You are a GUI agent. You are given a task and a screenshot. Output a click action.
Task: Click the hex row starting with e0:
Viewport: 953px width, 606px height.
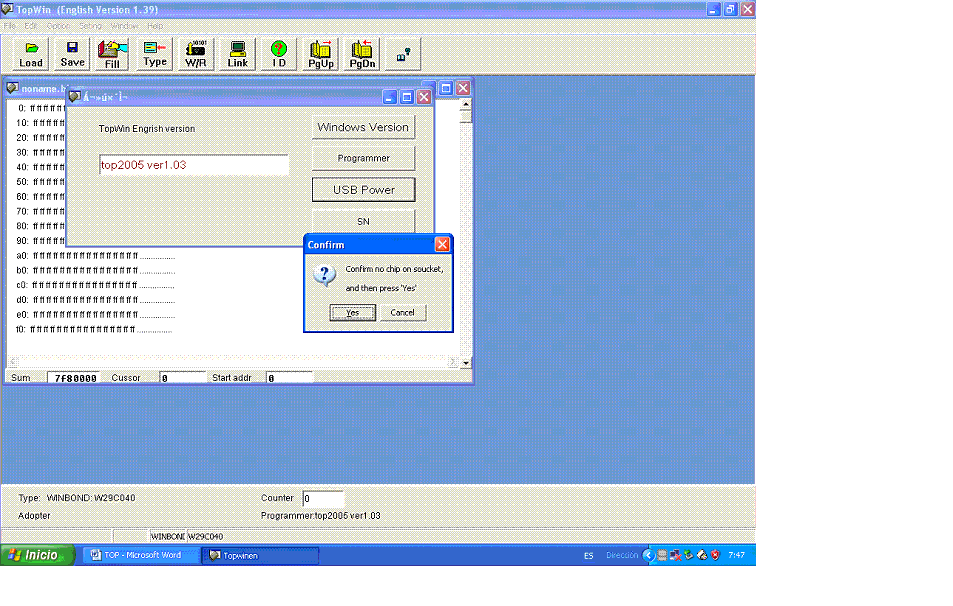95,315
